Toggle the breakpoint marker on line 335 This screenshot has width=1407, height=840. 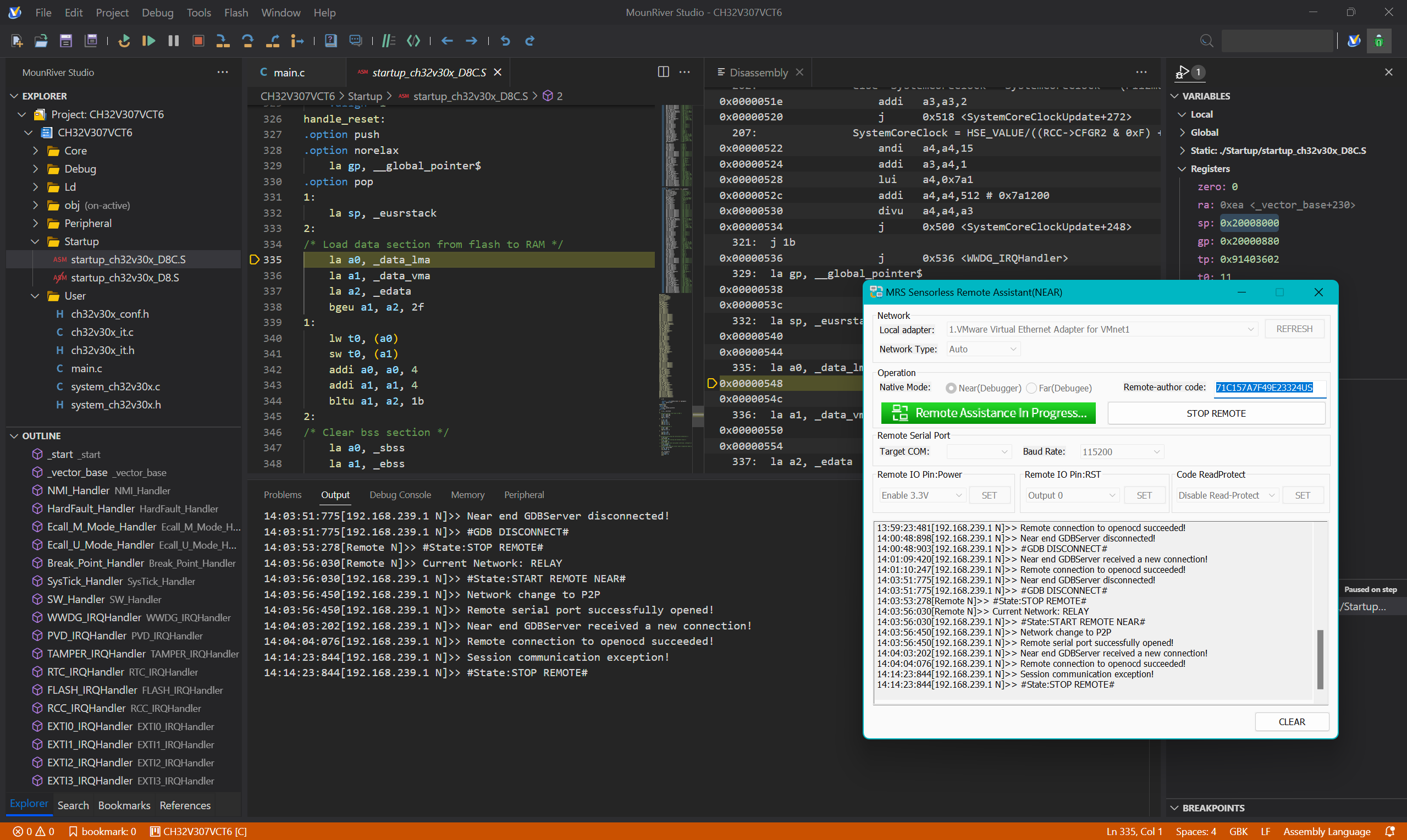[x=254, y=259]
